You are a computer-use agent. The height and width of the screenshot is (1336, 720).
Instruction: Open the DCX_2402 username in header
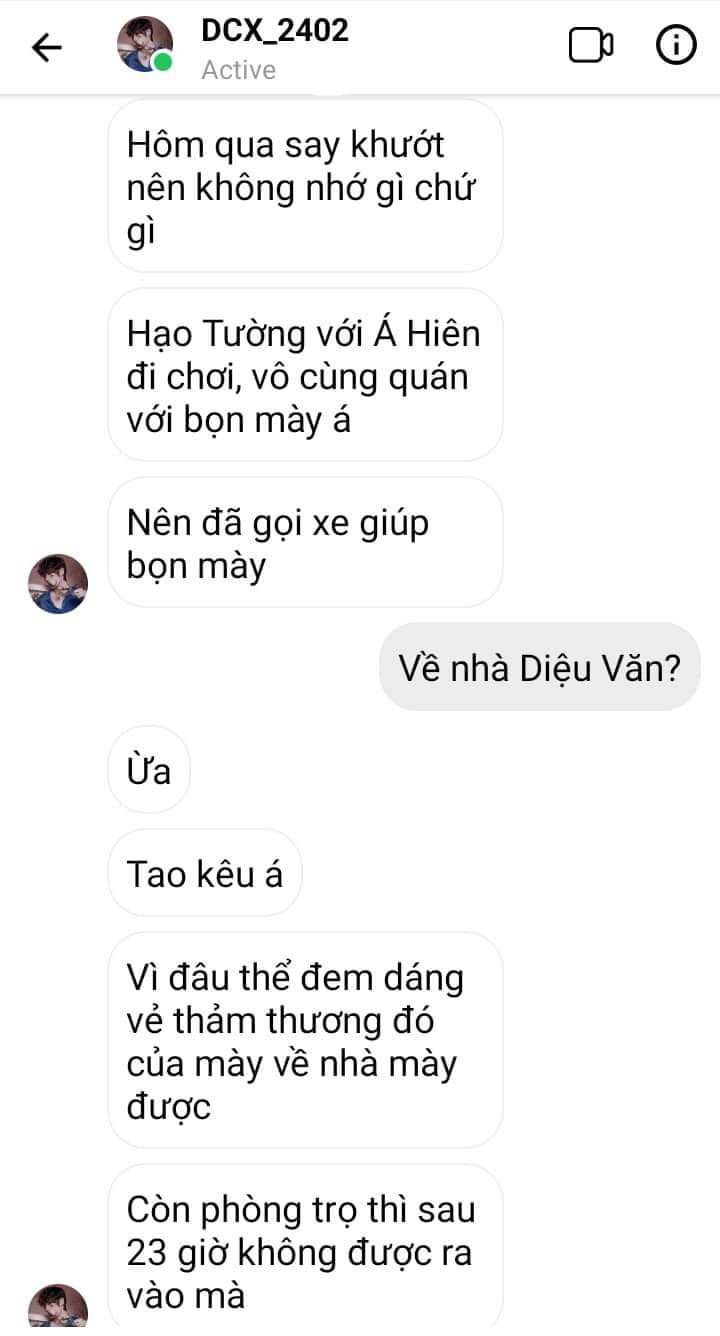[275, 30]
